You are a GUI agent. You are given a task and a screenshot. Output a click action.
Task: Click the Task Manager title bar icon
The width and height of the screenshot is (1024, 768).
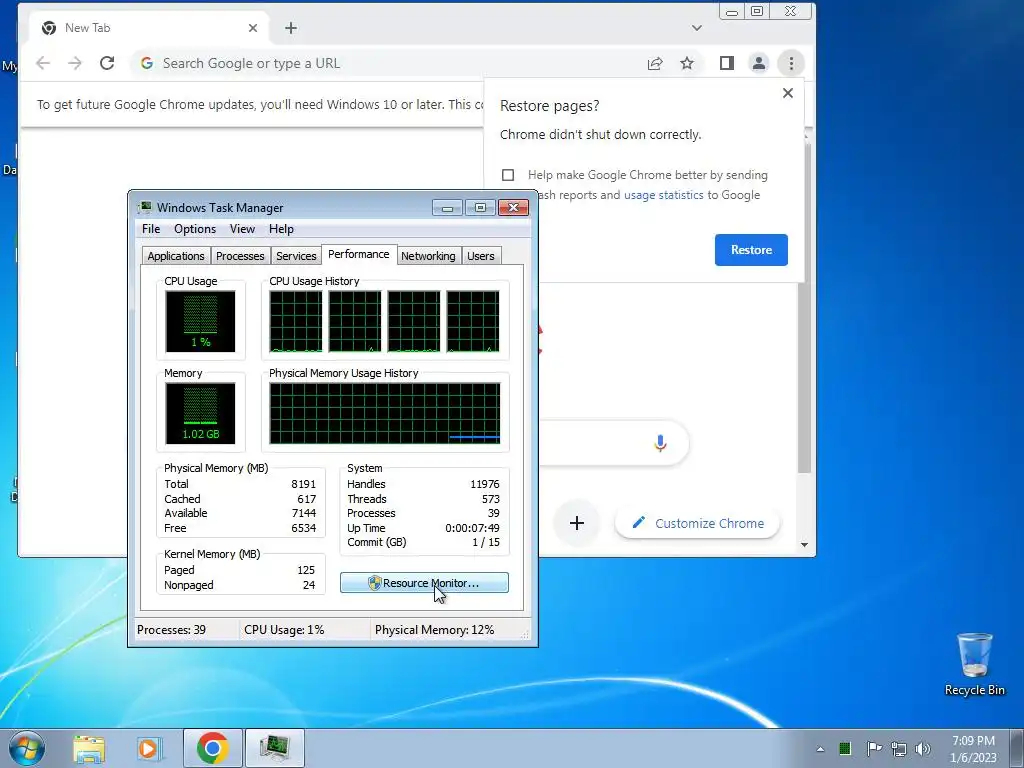pos(145,208)
